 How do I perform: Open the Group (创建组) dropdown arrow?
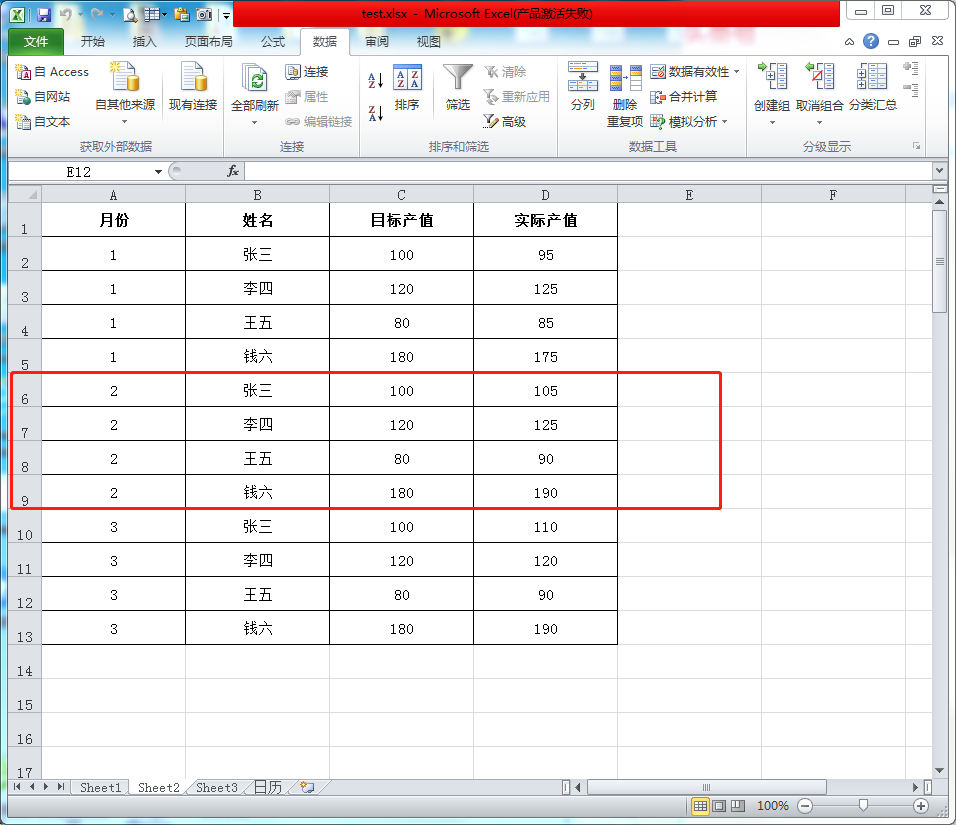click(x=772, y=123)
